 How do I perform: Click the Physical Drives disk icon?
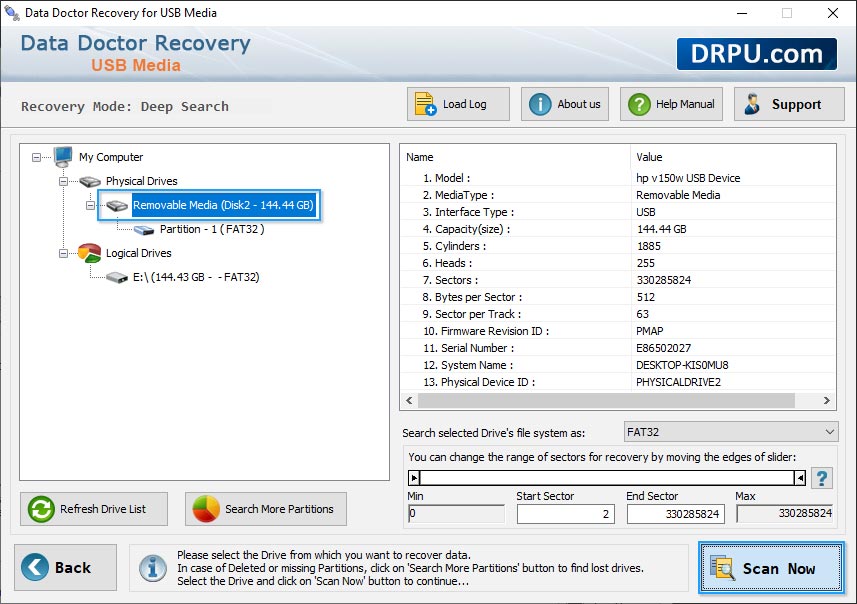[x=90, y=181]
